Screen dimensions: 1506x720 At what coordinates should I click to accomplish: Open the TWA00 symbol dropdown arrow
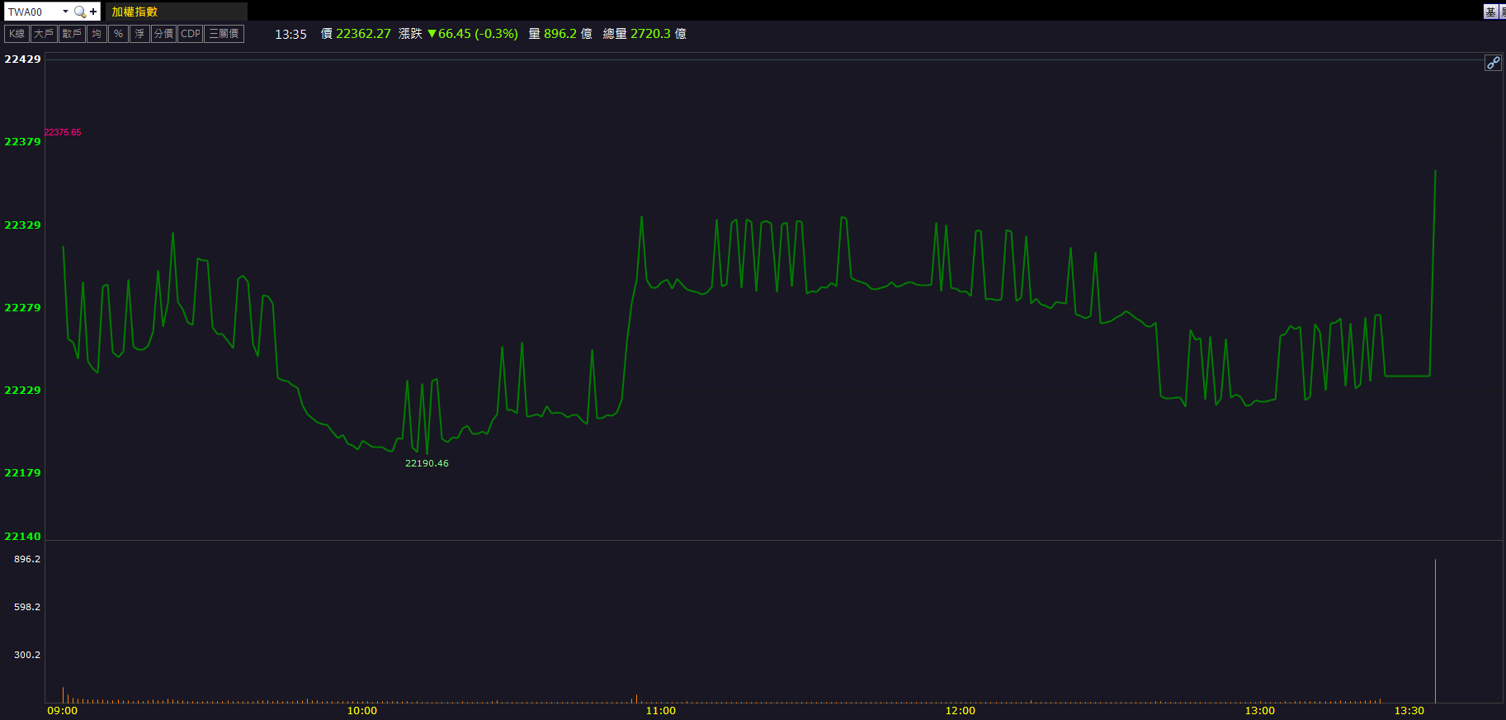(65, 12)
